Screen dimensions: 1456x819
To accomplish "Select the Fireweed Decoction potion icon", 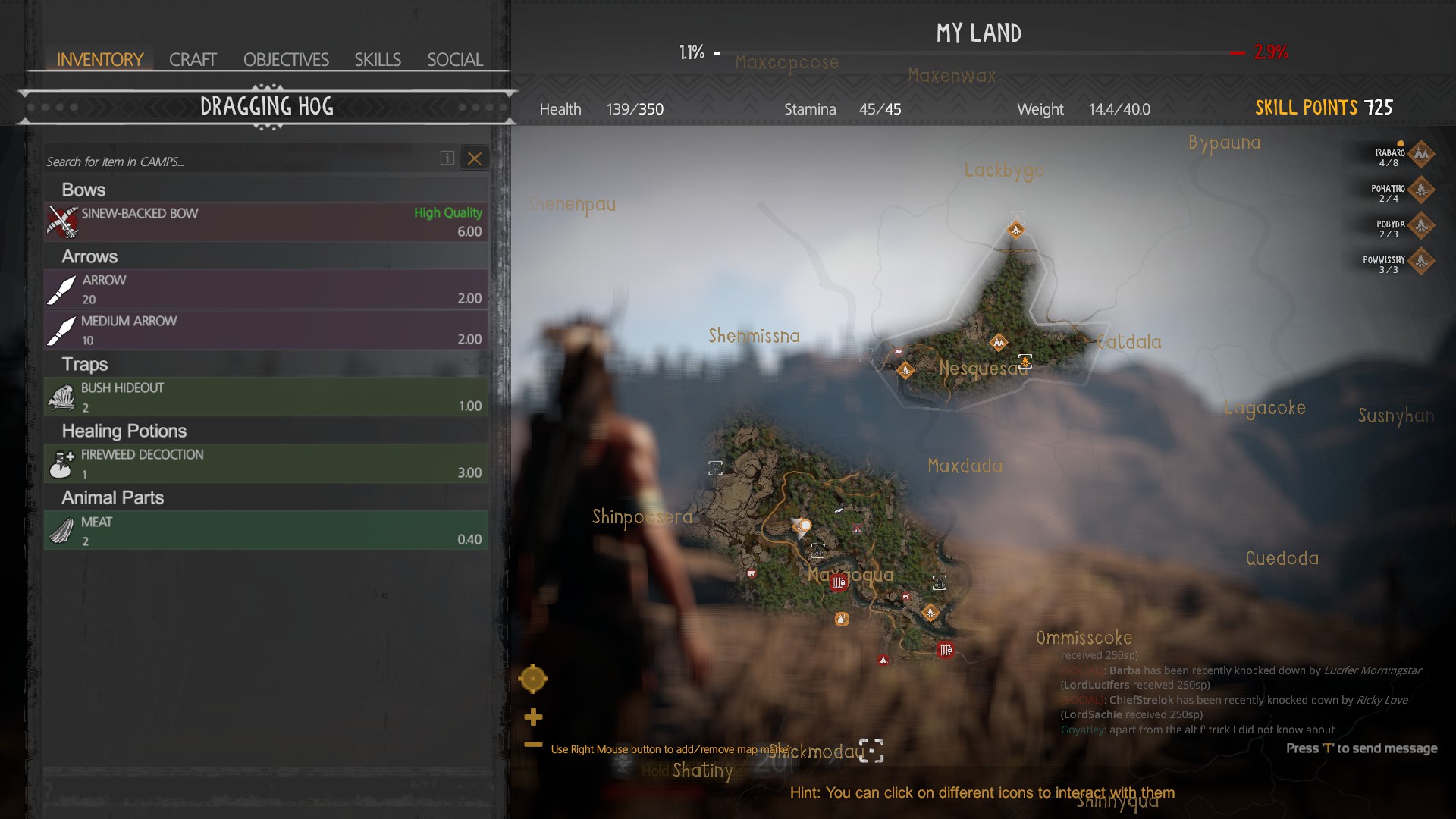I will point(61,464).
